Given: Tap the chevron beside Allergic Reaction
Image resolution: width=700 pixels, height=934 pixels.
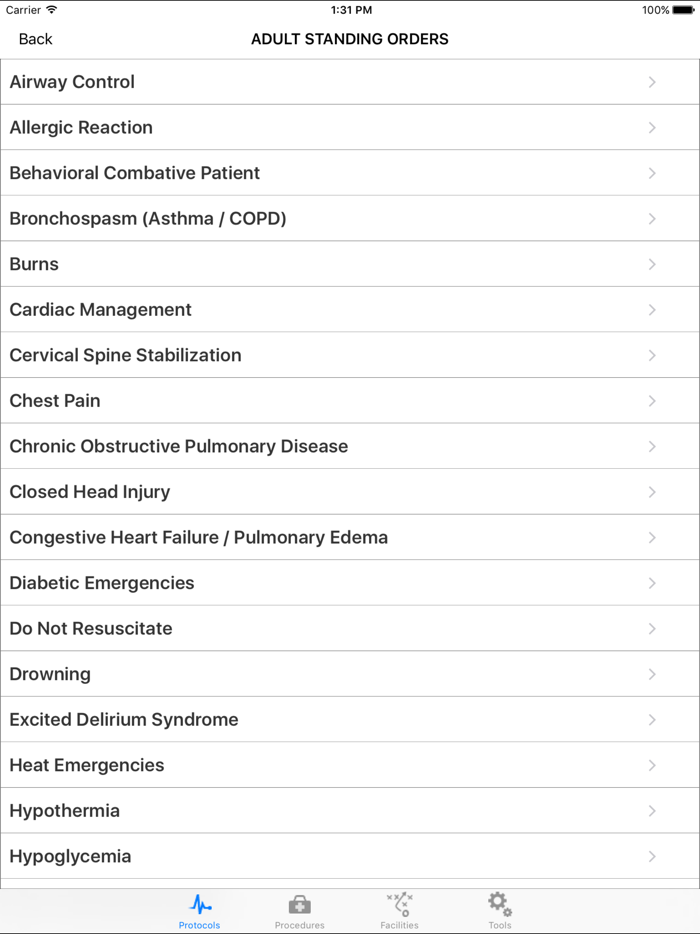Looking at the screenshot, I should click(x=652, y=128).
